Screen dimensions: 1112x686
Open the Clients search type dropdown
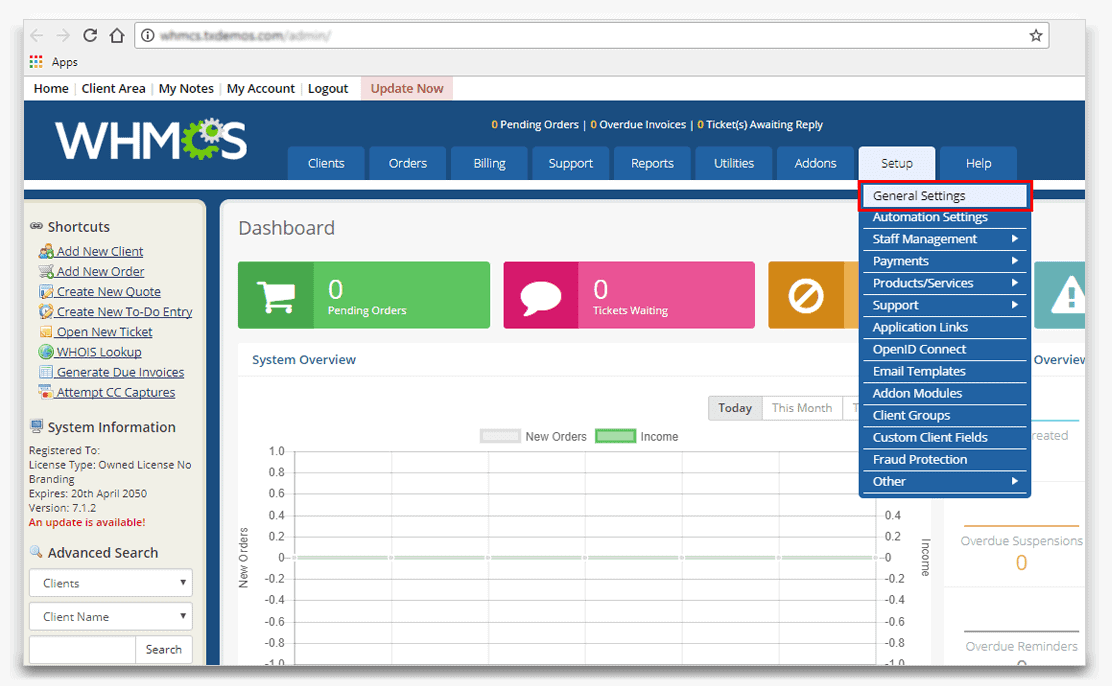click(111, 583)
